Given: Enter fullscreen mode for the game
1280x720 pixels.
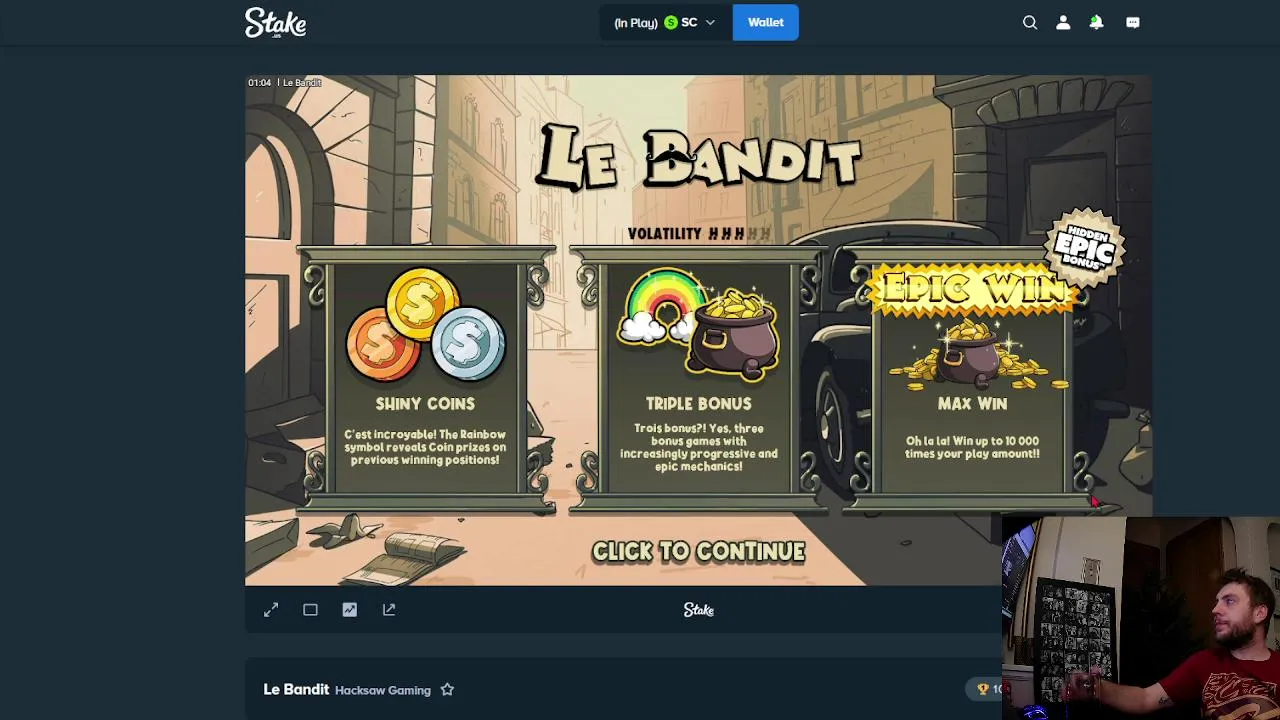Looking at the screenshot, I should 271,609.
